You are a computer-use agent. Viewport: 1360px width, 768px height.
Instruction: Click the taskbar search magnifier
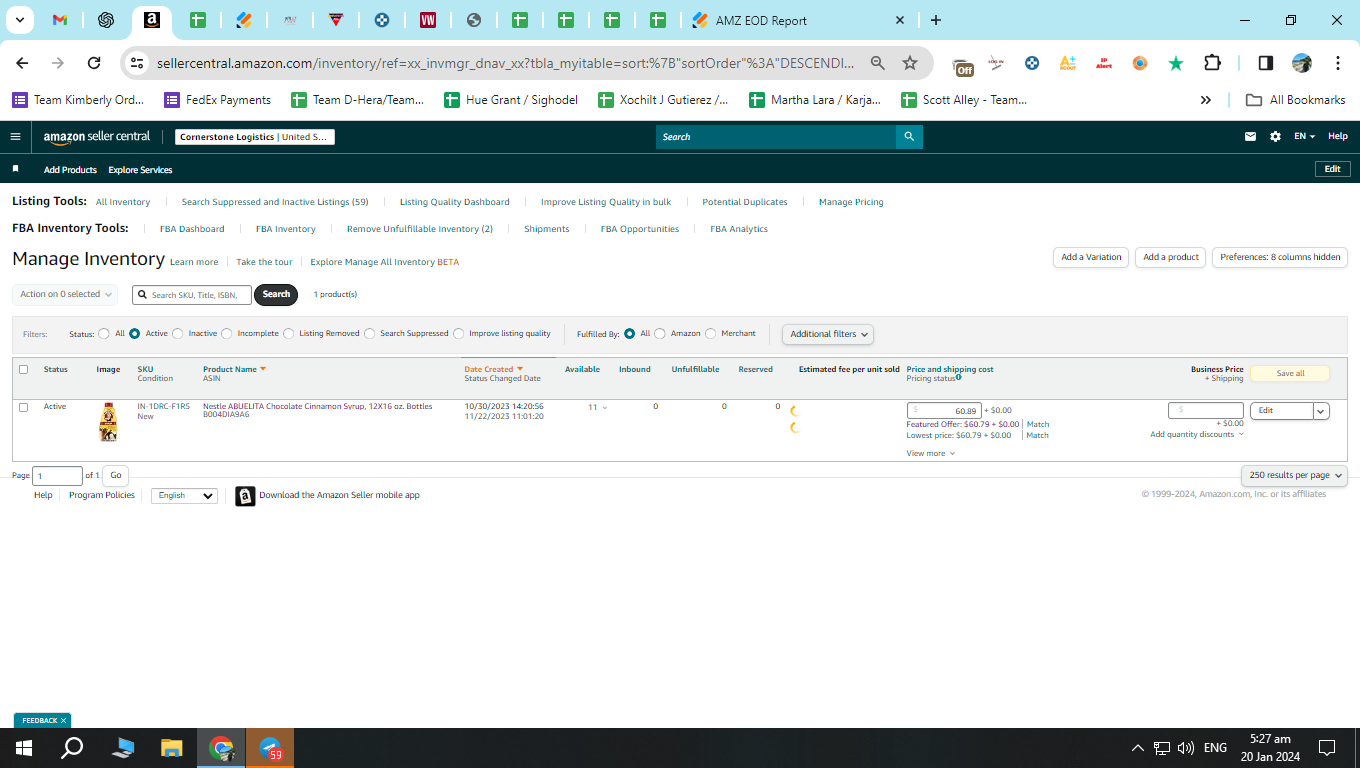(72, 748)
